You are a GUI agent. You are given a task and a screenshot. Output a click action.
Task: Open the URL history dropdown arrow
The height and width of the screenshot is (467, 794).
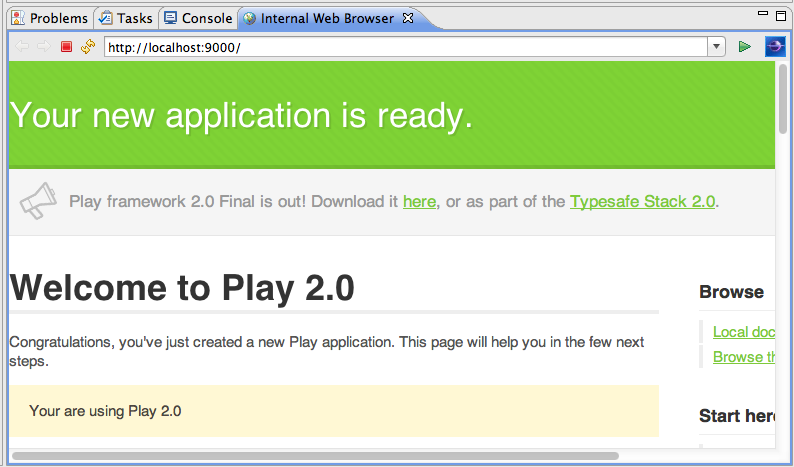pos(716,47)
